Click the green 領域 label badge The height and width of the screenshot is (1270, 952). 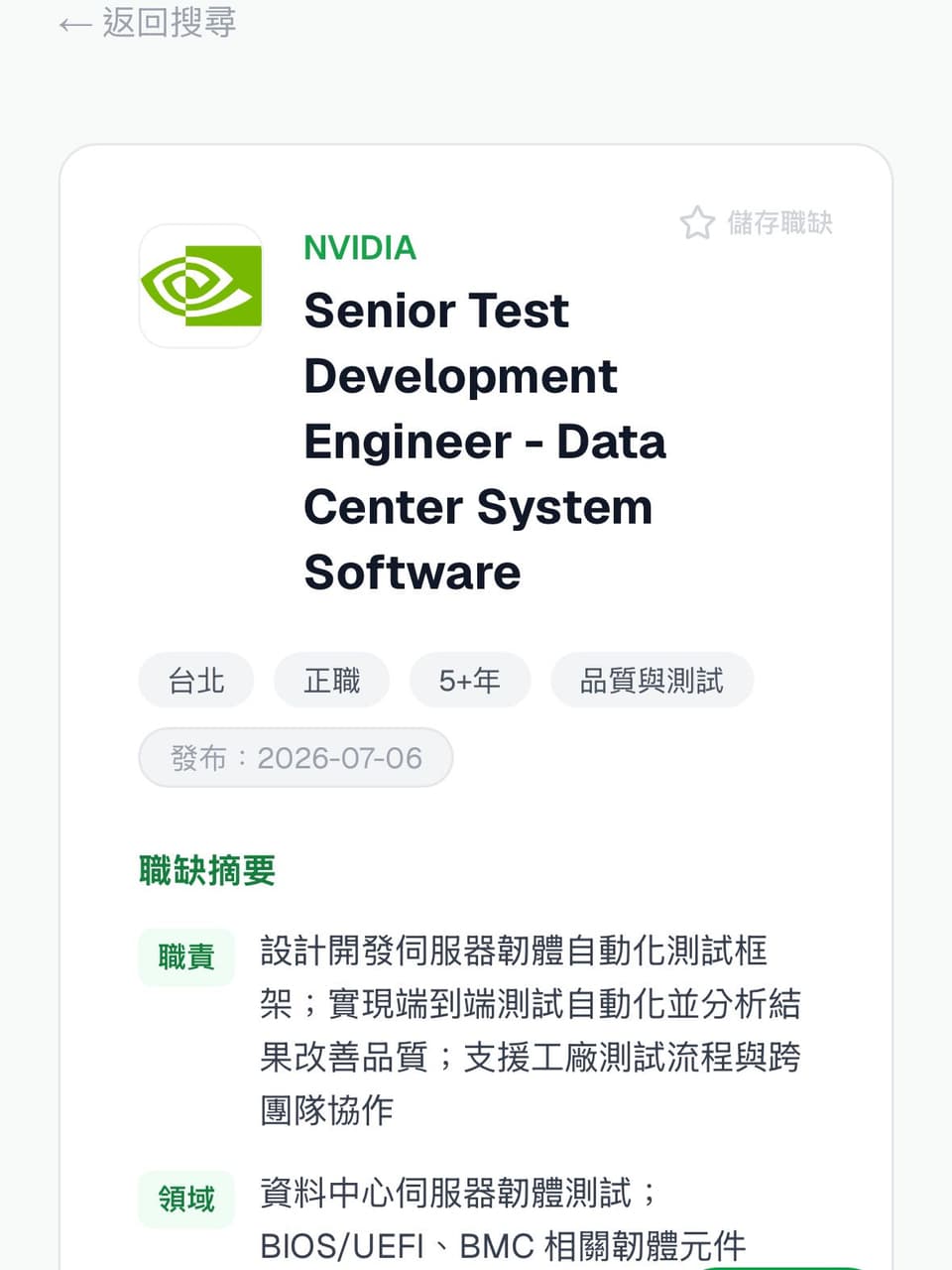tap(186, 1199)
